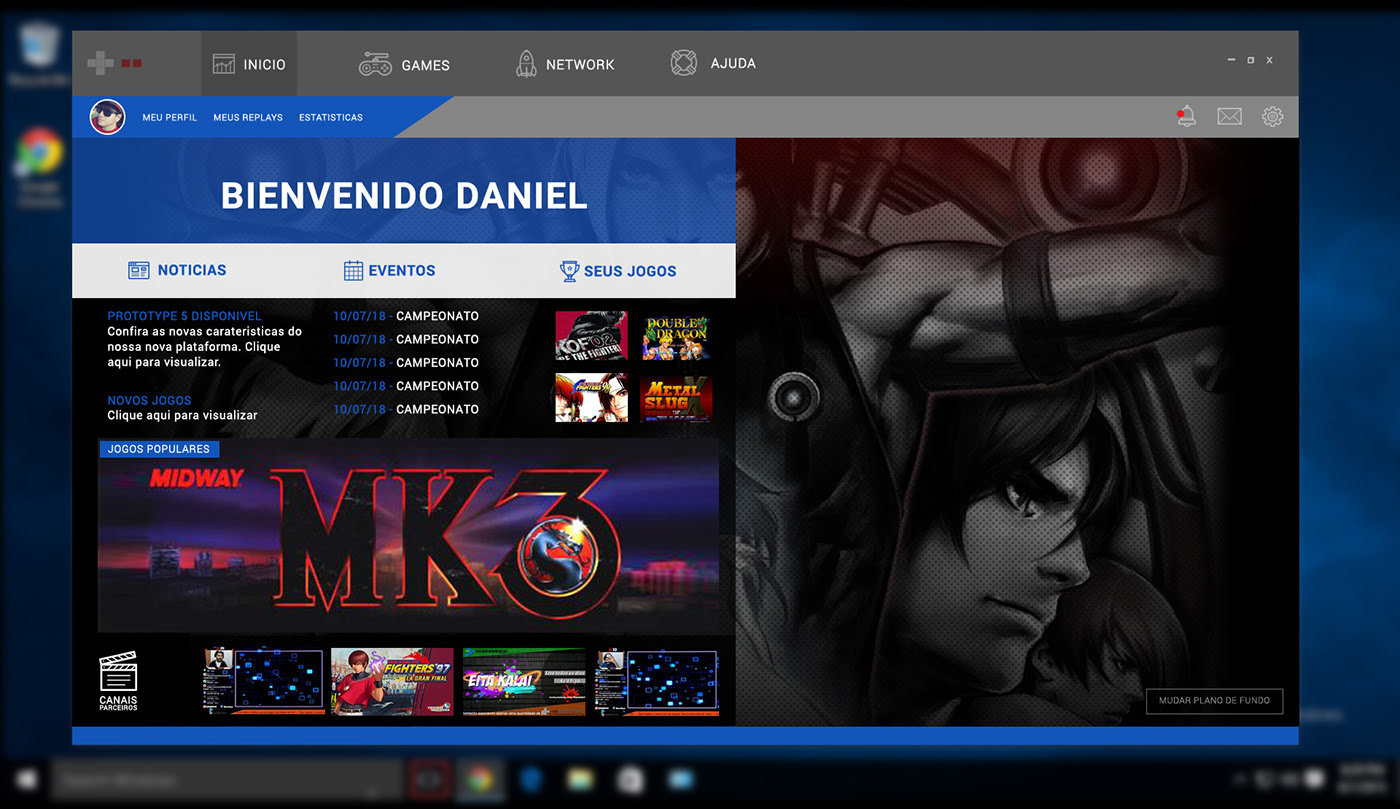Screen dimensions: 1400x809
Task: Open the INICIO tab
Action: 249,64
